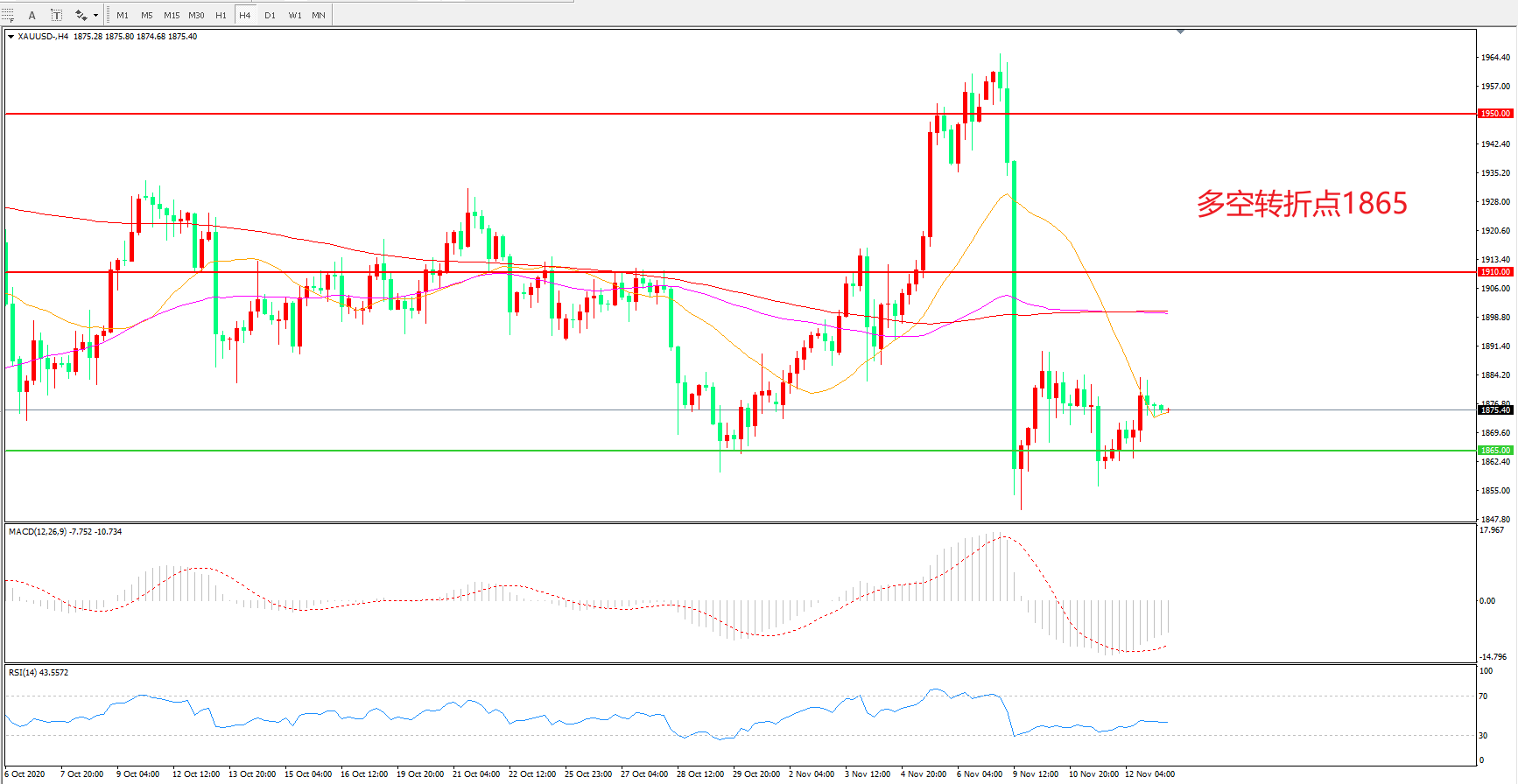Click the Arrows objects icon
Screen dimensions: 1518x784
[81, 15]
